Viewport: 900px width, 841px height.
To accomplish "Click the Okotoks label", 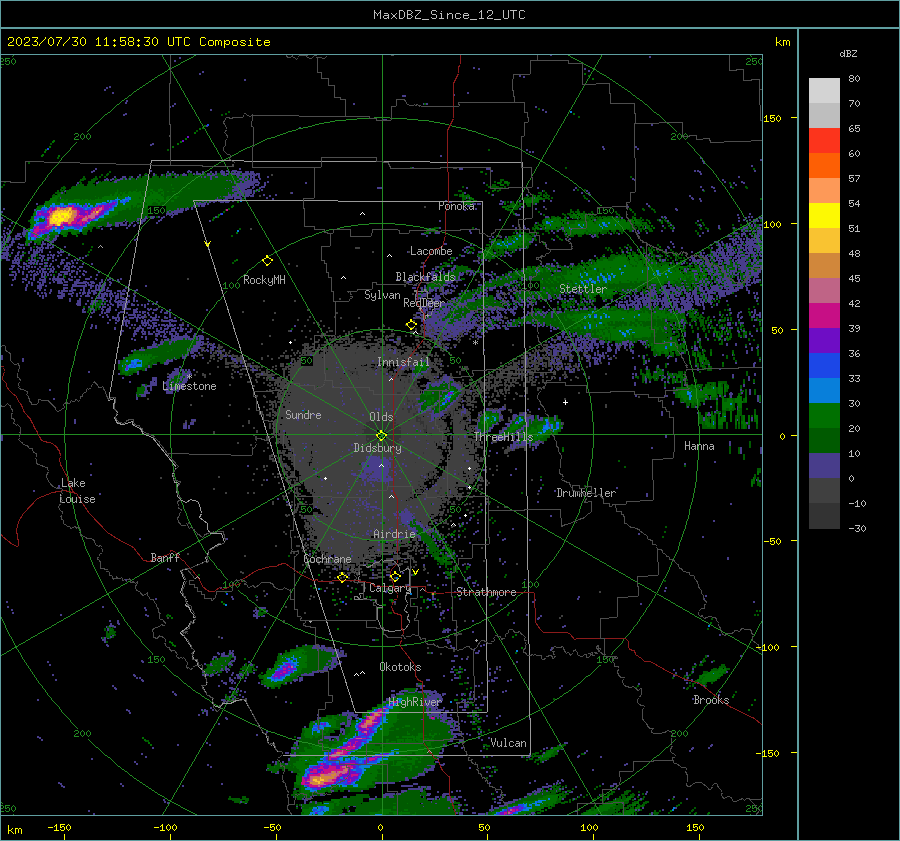I will click(x=400, y=667).
